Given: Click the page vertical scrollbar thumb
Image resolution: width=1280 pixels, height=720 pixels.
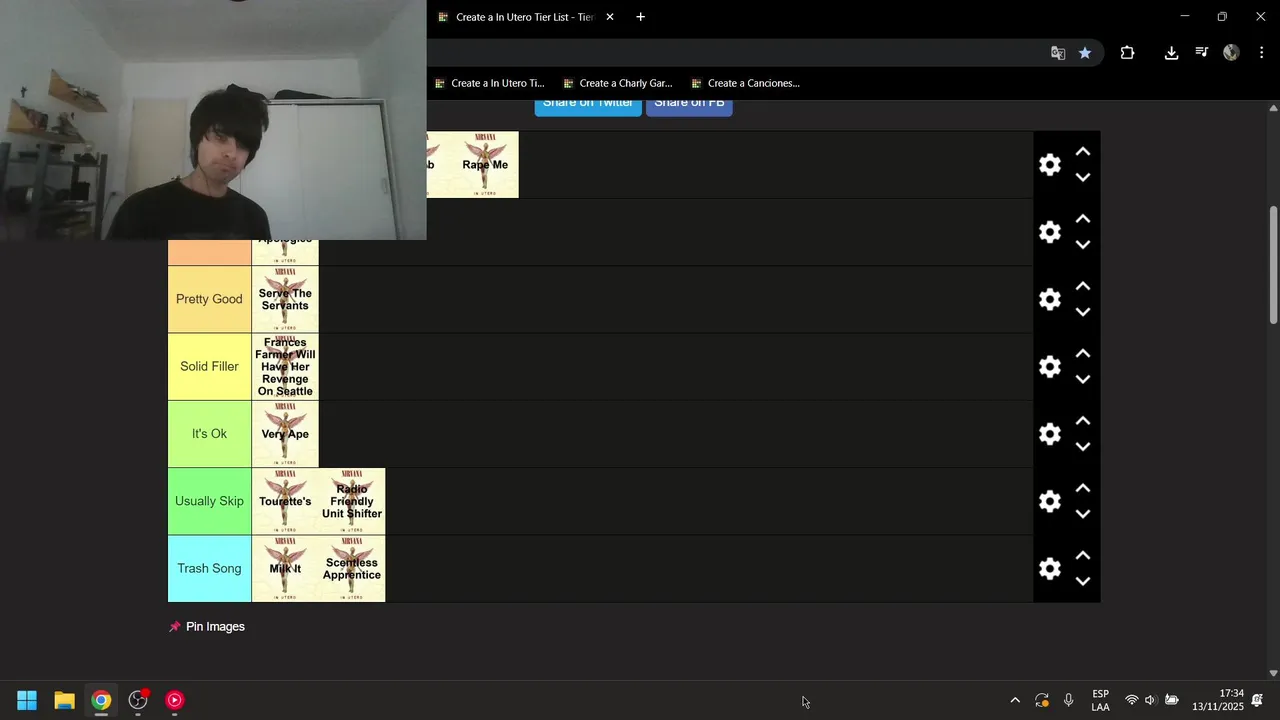Looking at the screenshot, I should click(1273, 265).
